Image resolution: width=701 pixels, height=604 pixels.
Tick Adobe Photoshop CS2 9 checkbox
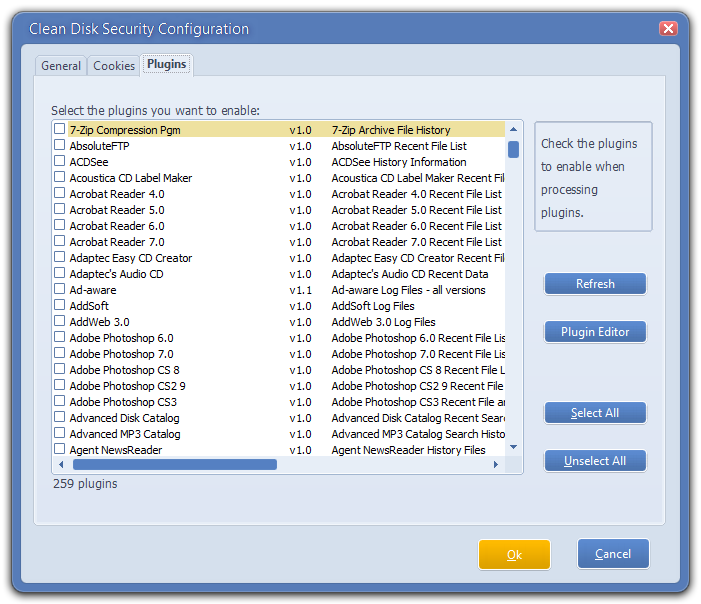point(59,385)
